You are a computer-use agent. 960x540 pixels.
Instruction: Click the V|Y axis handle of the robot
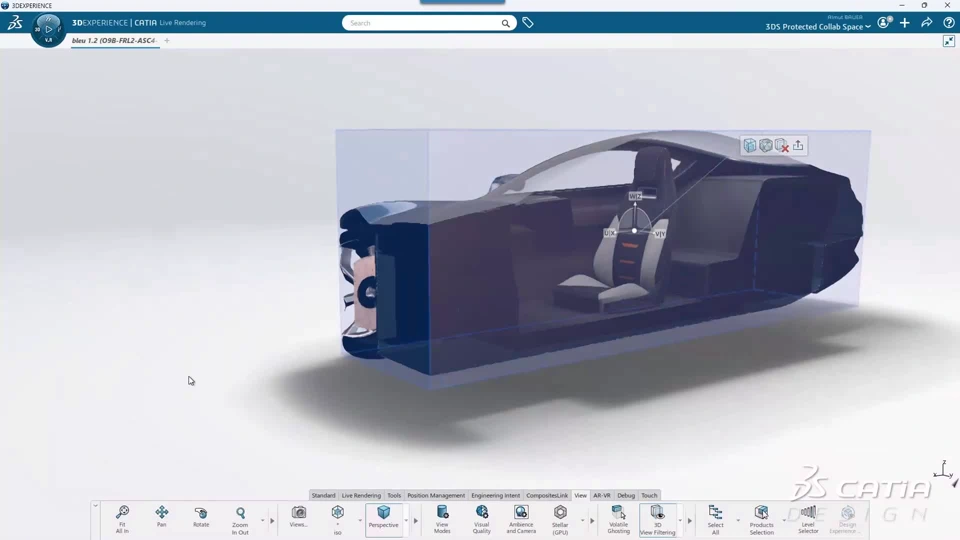click(x=659, y=234)
